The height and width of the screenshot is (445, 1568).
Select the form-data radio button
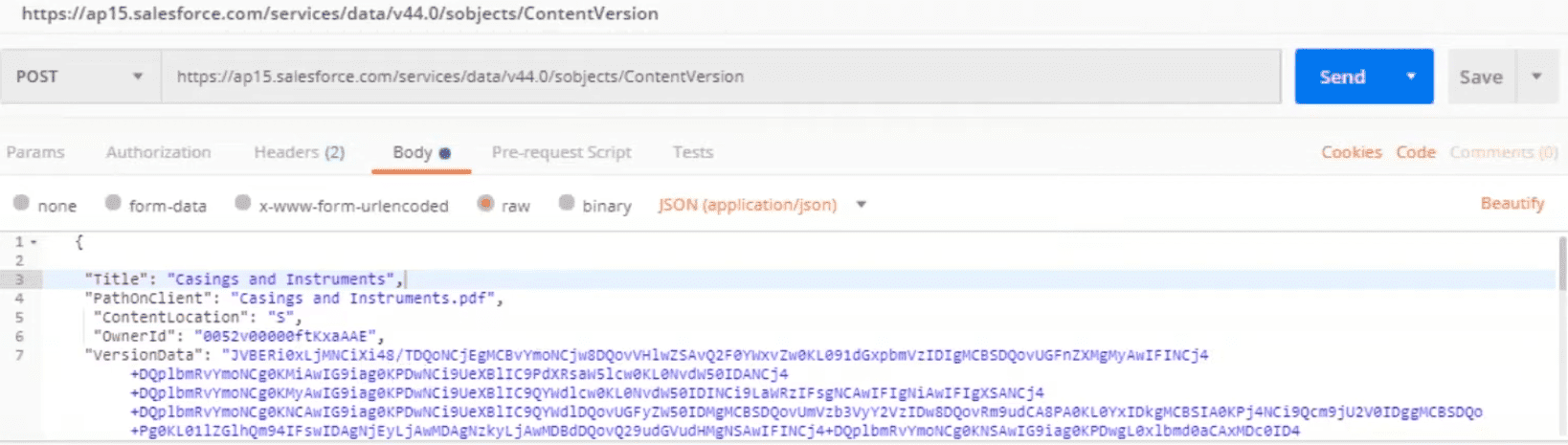click(113, 203)
